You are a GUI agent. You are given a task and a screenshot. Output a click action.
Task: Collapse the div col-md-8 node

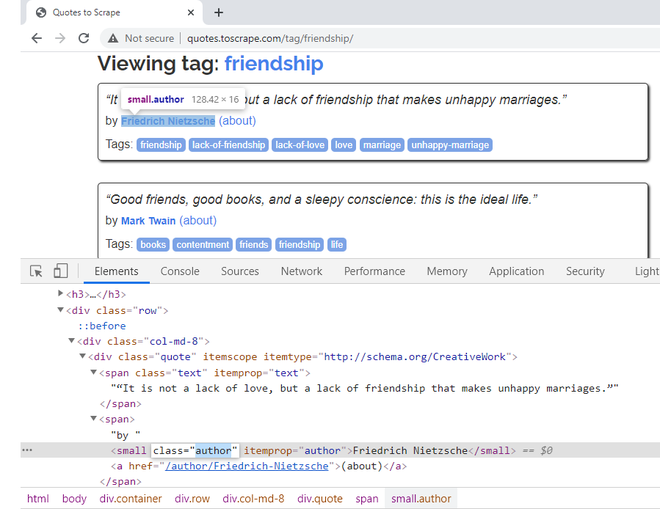pos(72,341)
